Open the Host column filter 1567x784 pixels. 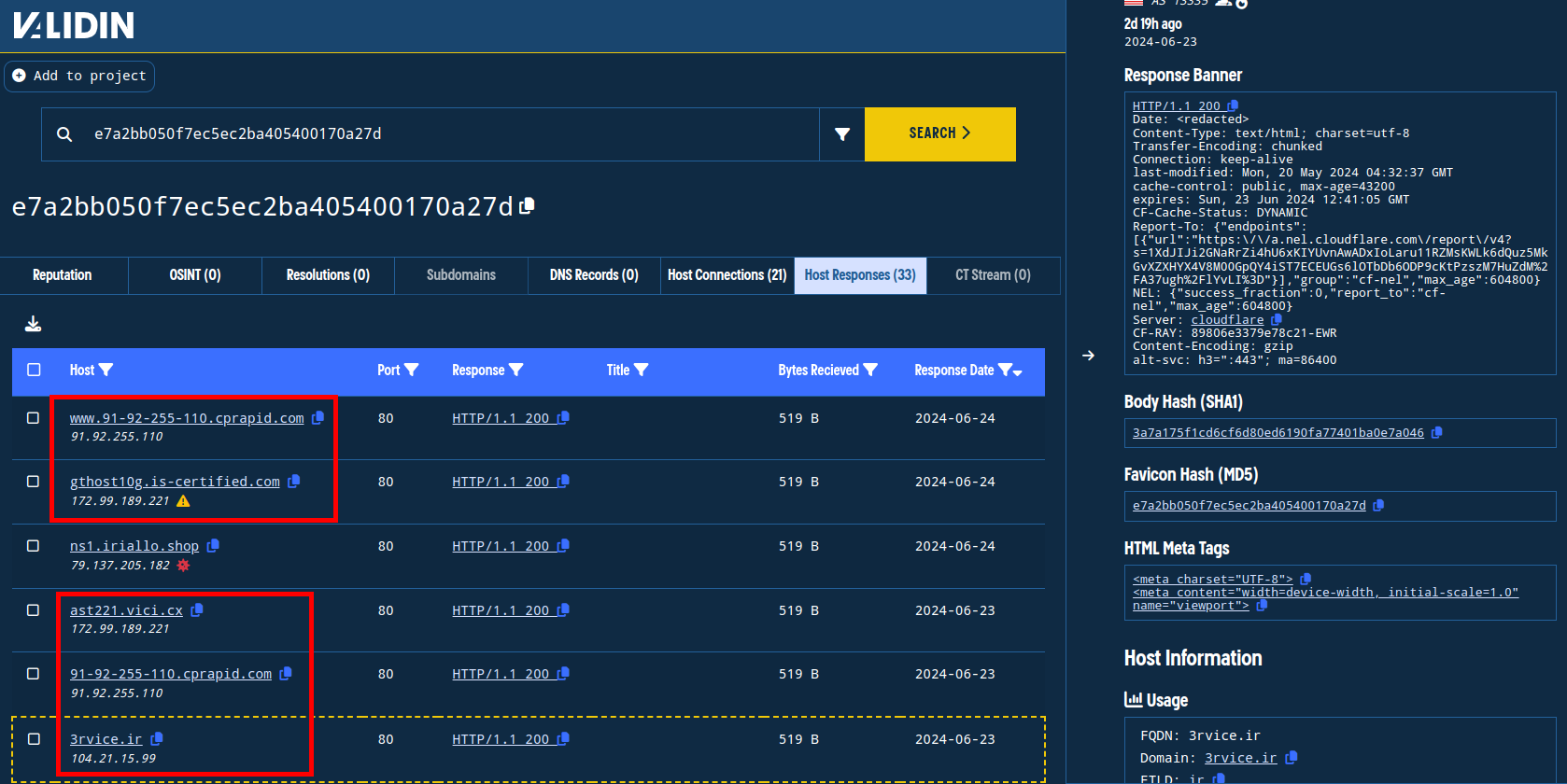coord(106,371)
